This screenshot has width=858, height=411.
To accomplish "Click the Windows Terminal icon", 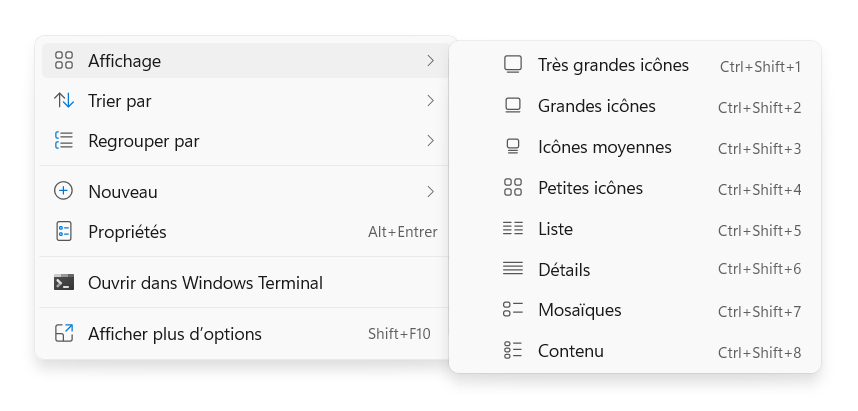I will (64, 282).
